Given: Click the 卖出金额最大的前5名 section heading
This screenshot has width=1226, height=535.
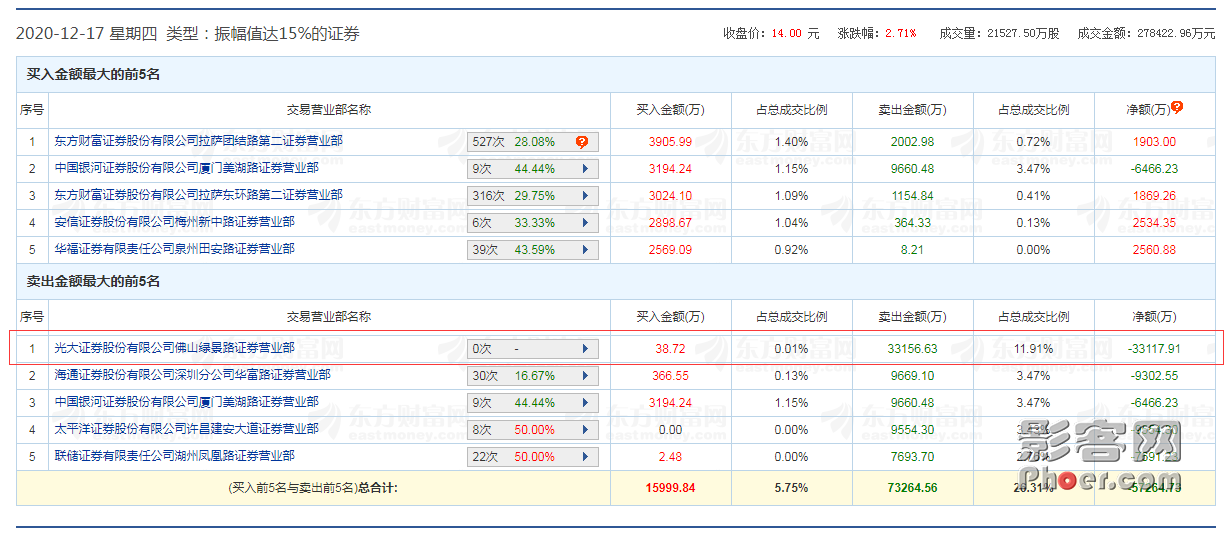Looking at the screenshot, I should pyautogui.click(x=94, y=282).
